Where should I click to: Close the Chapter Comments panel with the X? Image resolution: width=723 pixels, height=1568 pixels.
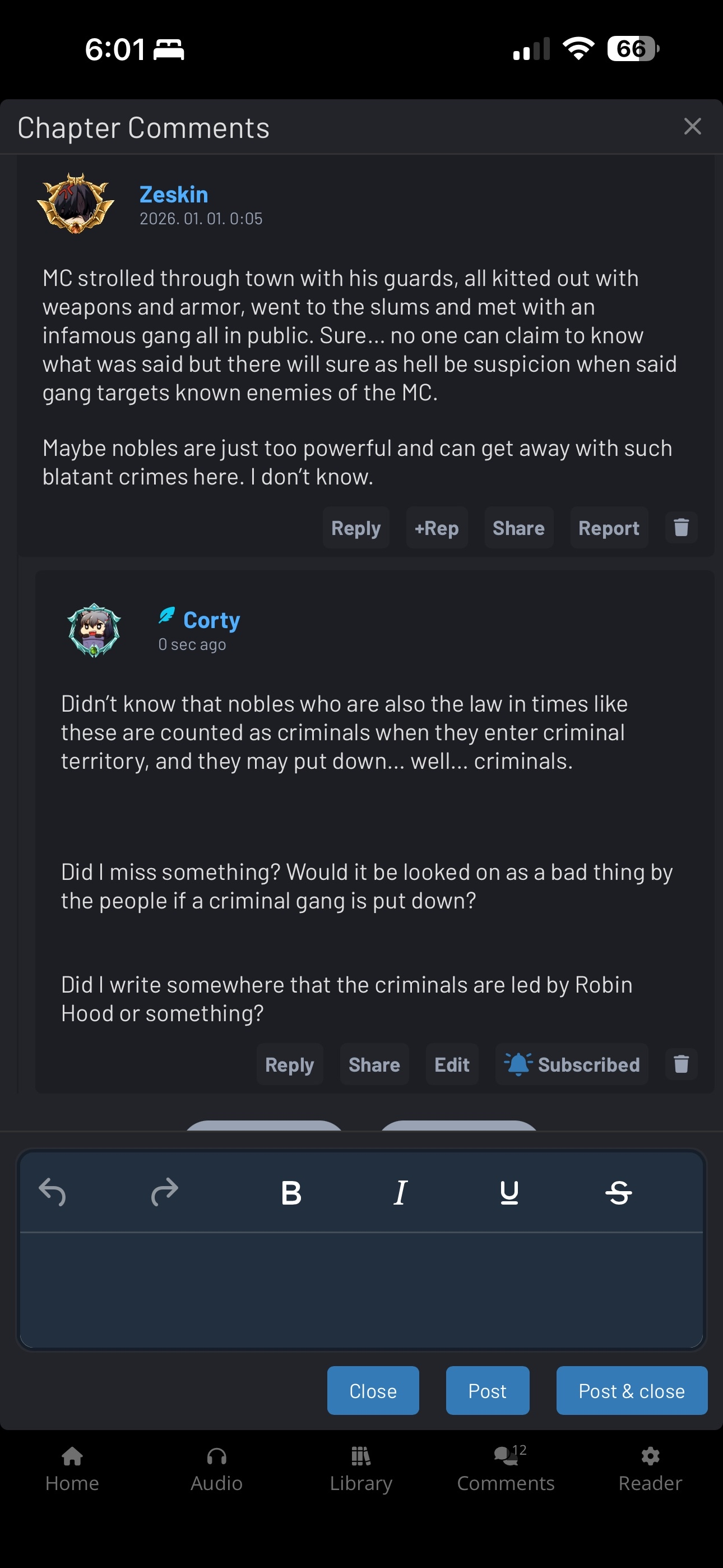coord(692,127)
